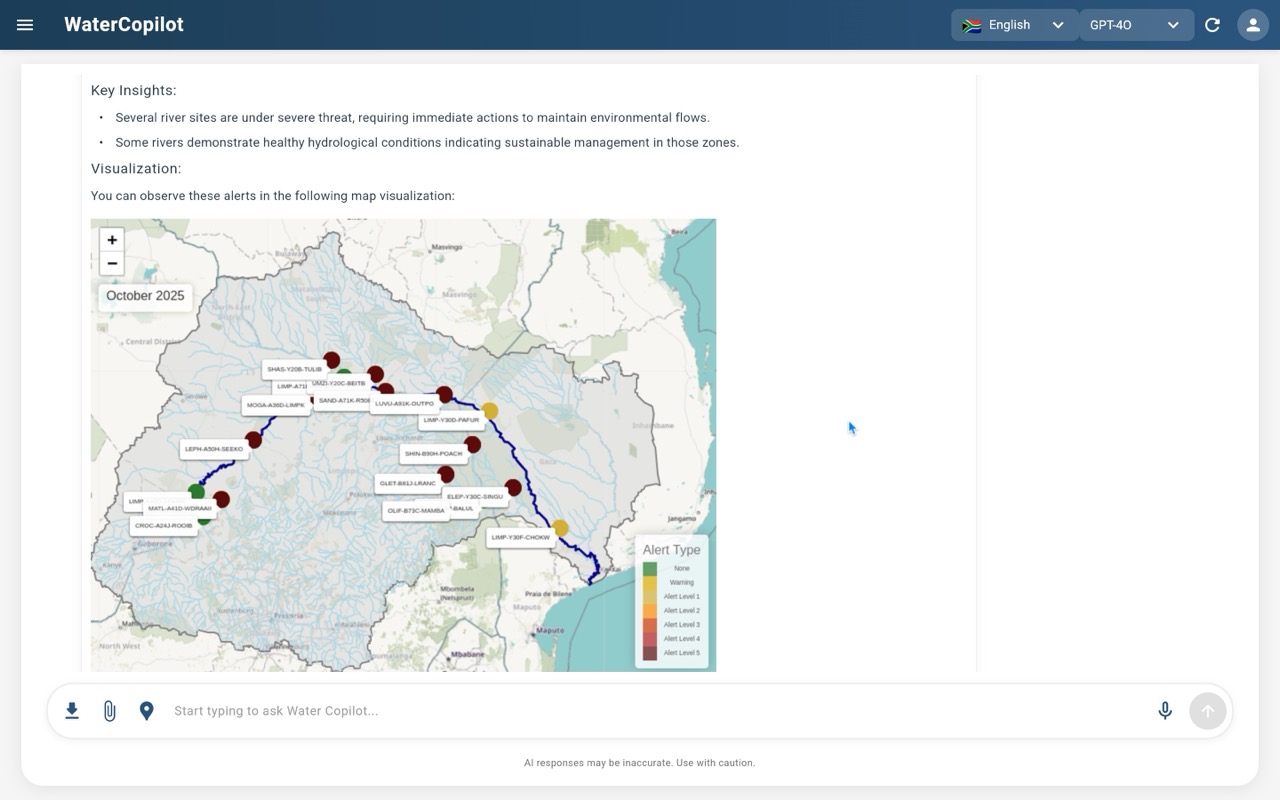Click the green None swatch in legend
Screen dimensions: 1280x800
[x=650, y=568]
